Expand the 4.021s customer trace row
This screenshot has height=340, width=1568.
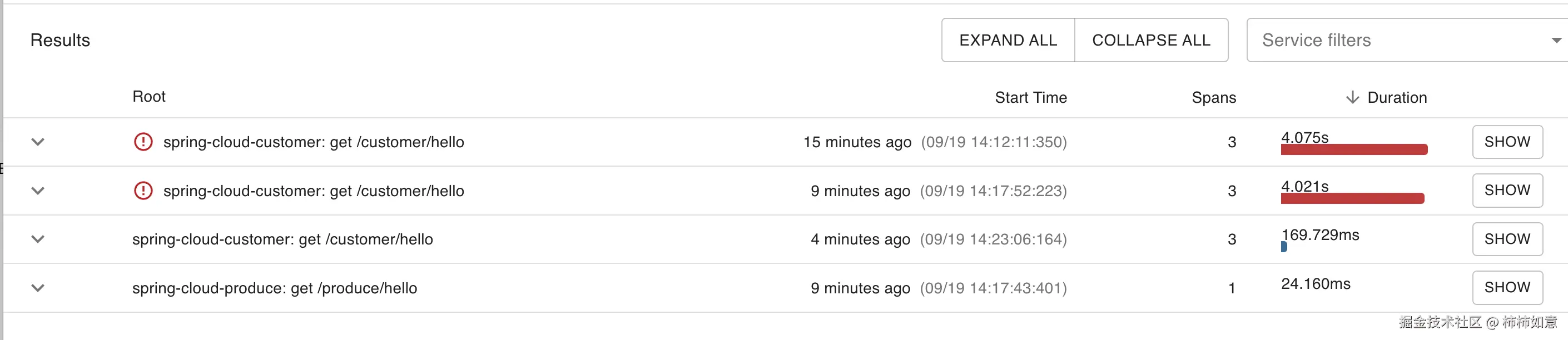click(x=38, y=191)
